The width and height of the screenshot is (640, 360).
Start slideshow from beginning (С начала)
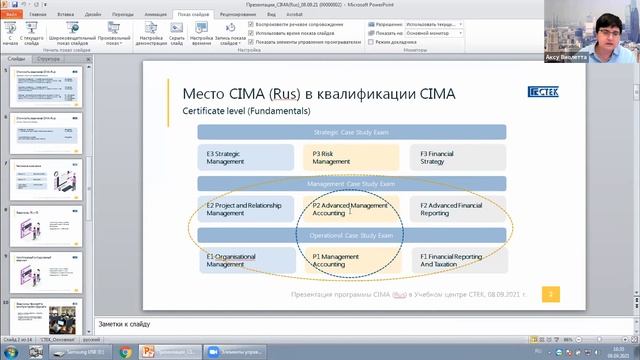10,33
